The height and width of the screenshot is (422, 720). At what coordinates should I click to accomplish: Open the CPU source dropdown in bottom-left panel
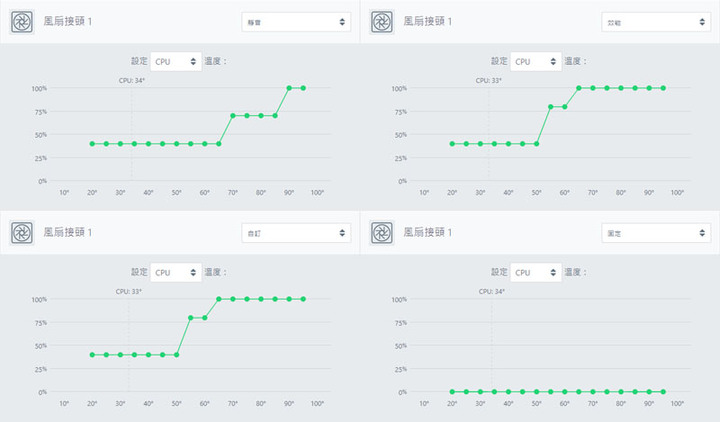pos(176,272)
